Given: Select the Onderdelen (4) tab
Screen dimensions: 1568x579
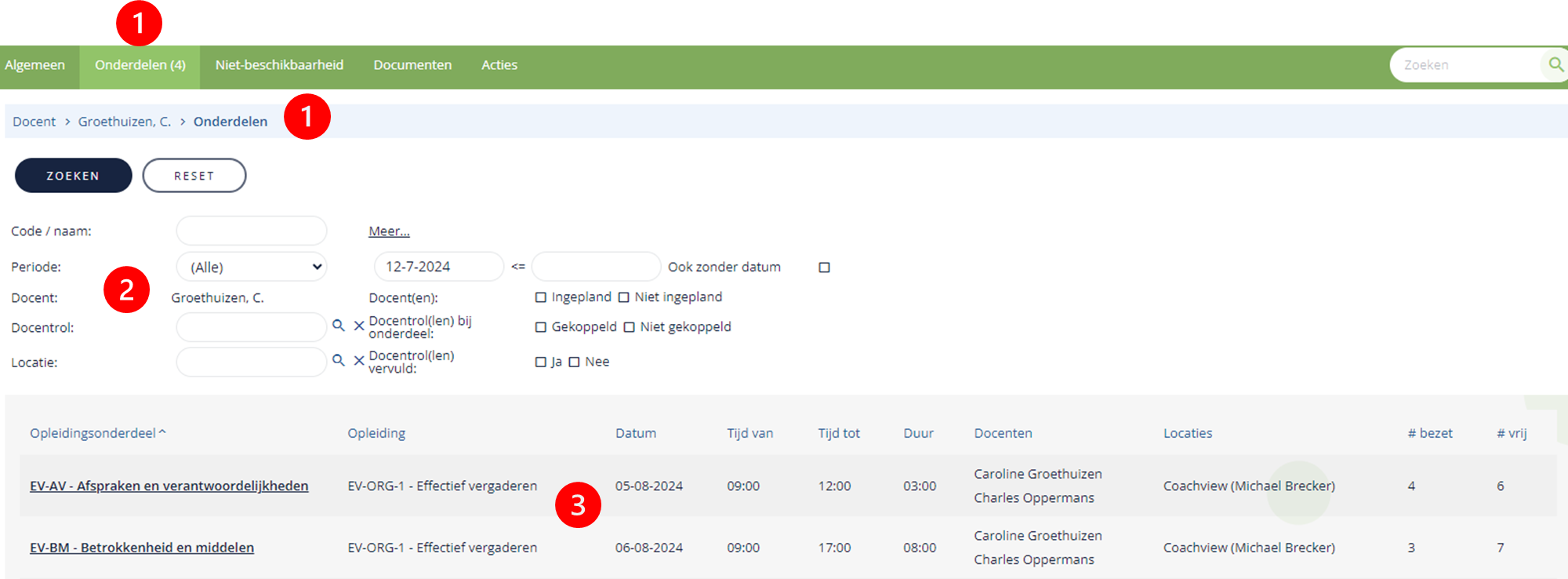Looking at the screenshot, I should [x=140, y=65].
